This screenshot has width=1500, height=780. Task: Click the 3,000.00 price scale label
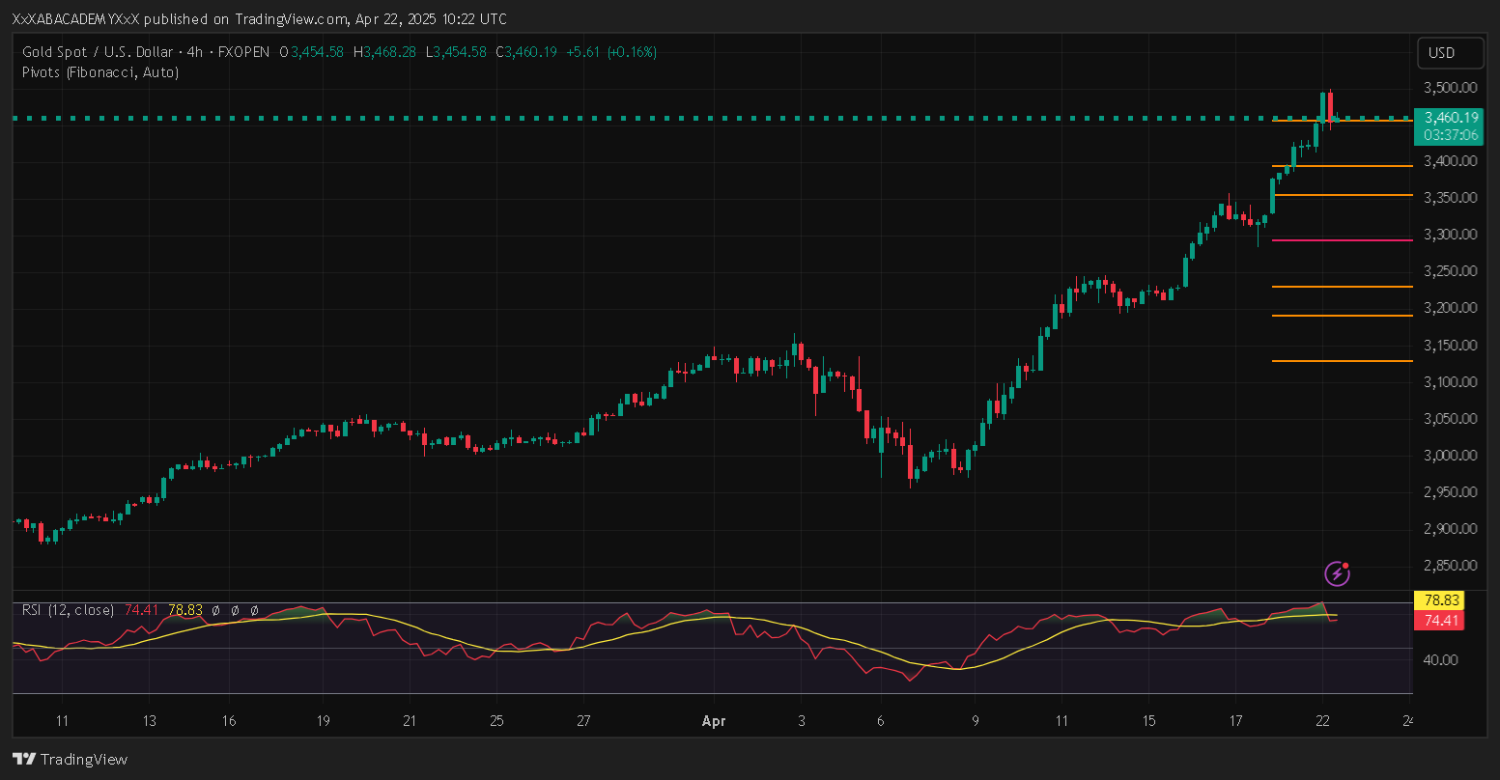click(1450, 455)
